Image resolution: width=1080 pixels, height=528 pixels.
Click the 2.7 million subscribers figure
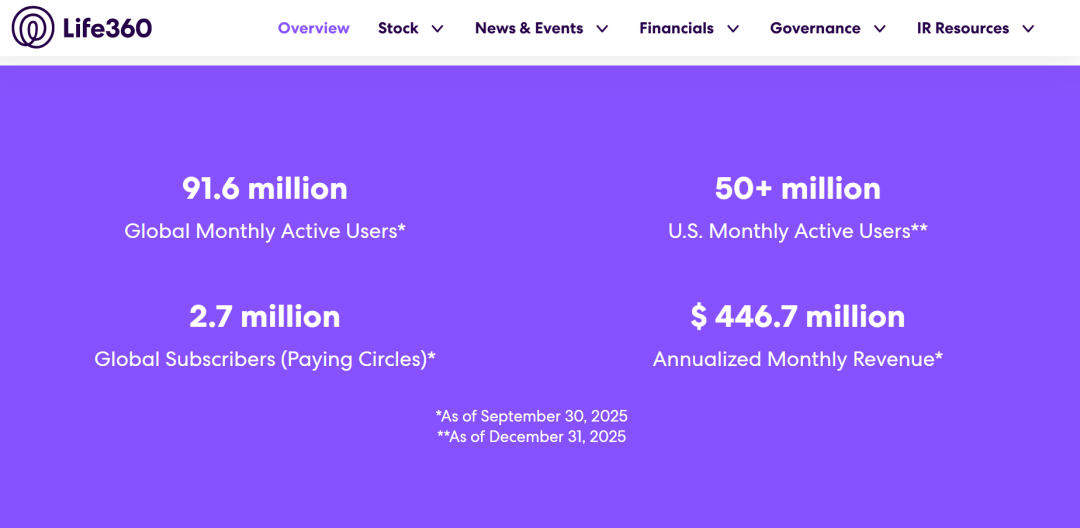click(265, 316)
